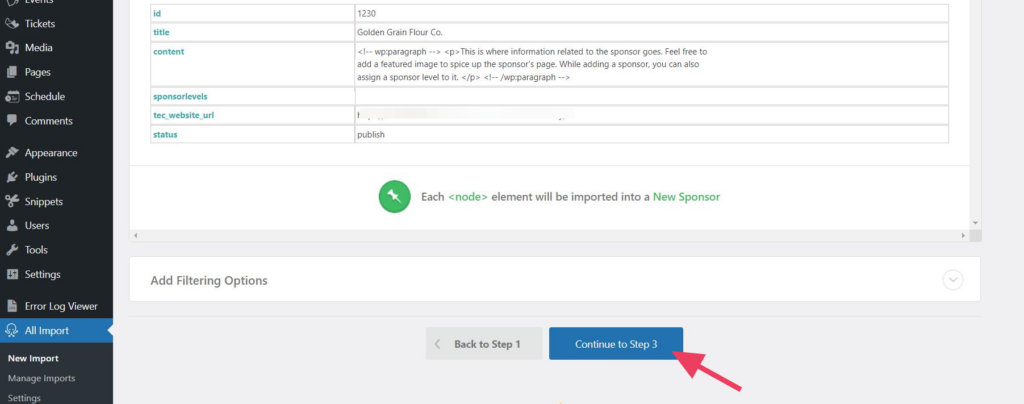The height and width of the screenshot is (404, 1024).
Task: Click Continue to Step 3 button
Action: tap(616, 344)
